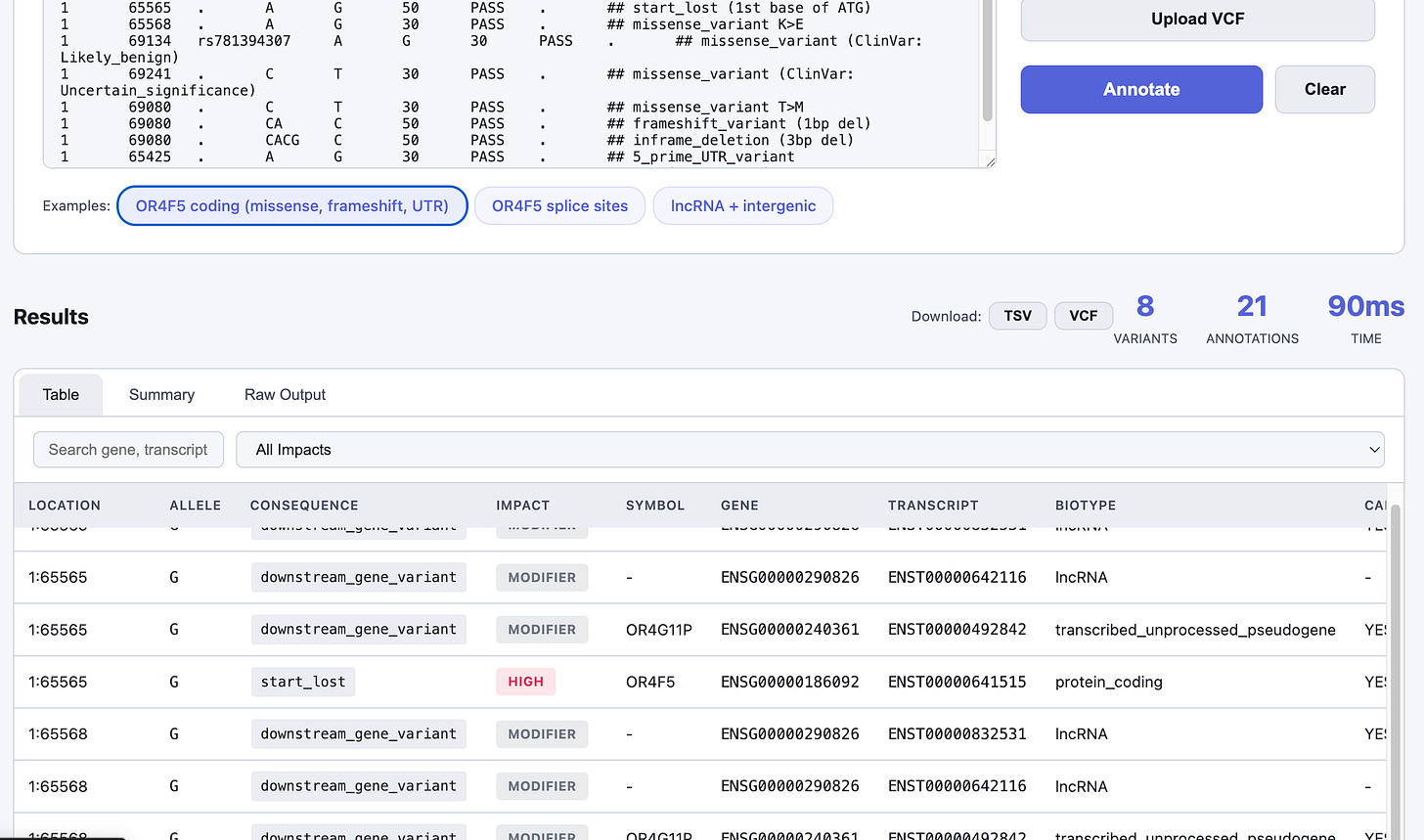Image resolution: width=1424 pixels, height=840 pixels.
Task: Download results as VCF
Action: tap(1084, 316)
